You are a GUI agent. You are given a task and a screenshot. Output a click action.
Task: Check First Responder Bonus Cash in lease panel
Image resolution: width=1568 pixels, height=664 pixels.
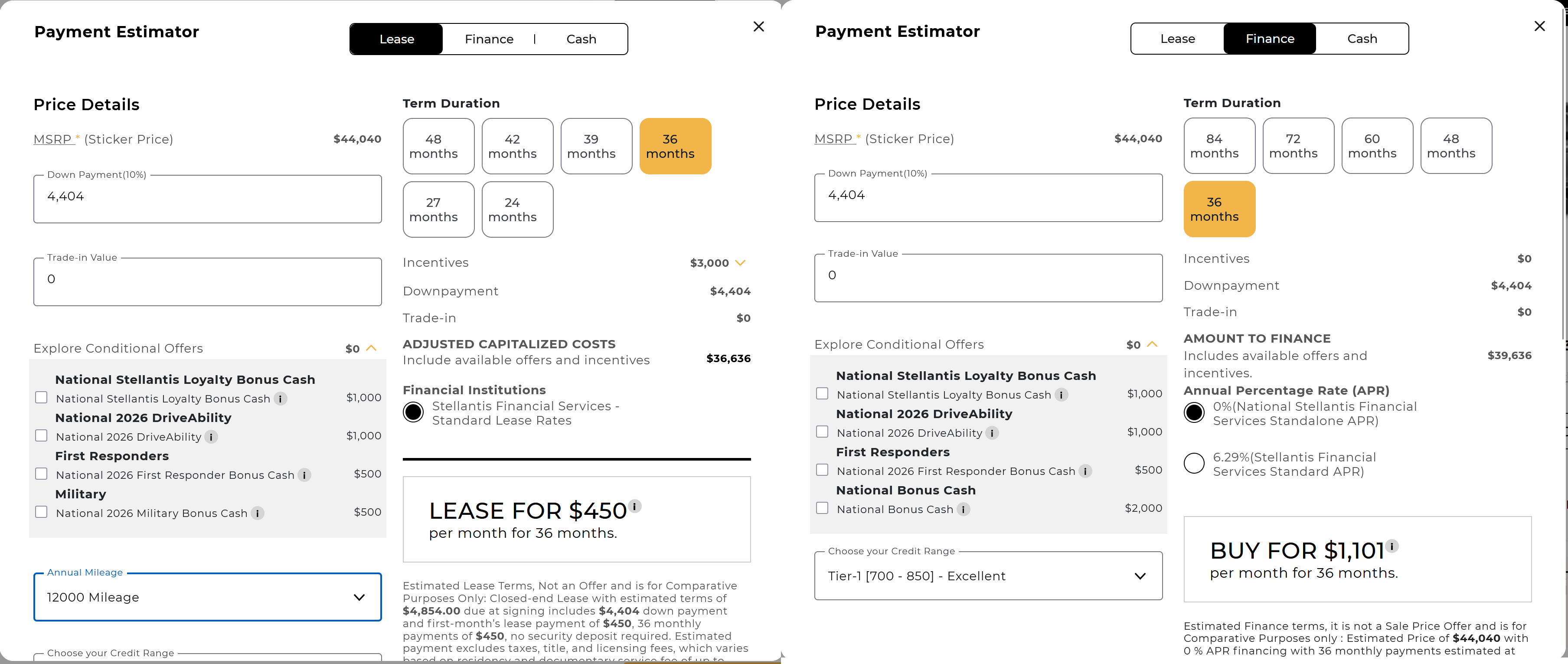(x=41, y=474)
